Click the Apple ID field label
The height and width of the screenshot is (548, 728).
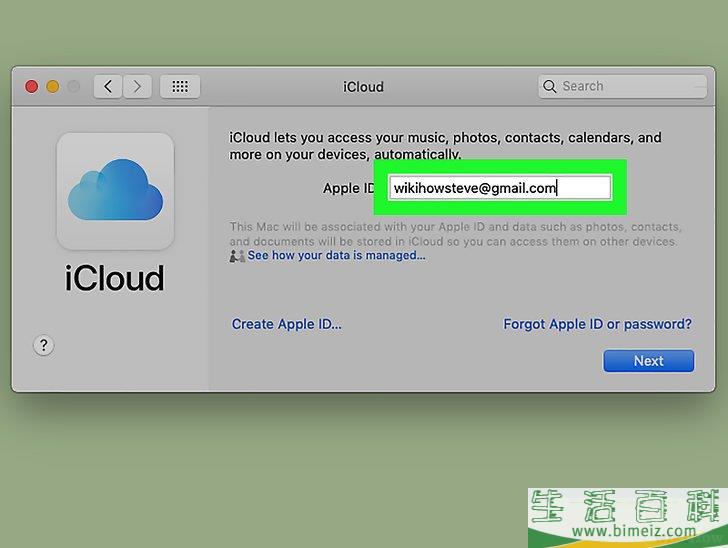coord(349,188)
